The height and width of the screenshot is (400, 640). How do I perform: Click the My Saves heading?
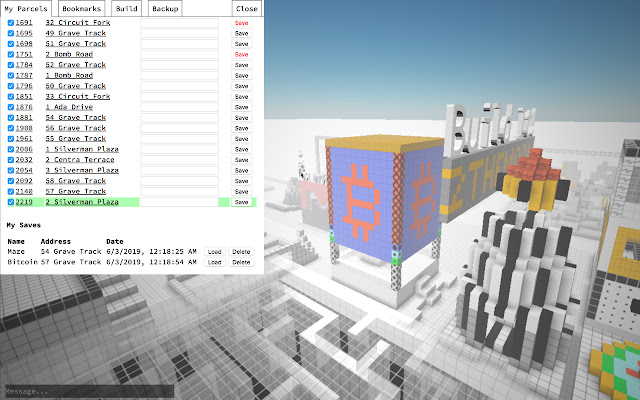[x=24, y=225]
